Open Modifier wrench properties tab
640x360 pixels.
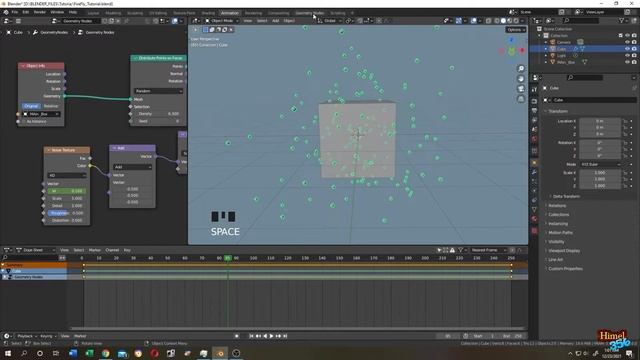pos(534,172)
